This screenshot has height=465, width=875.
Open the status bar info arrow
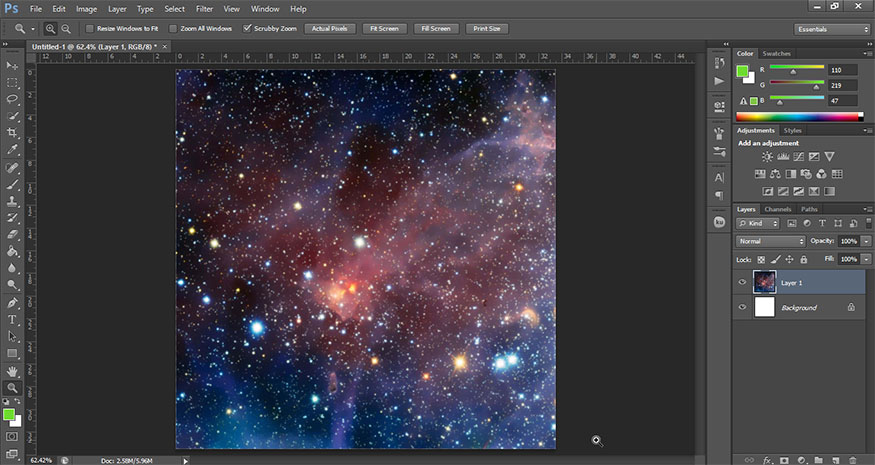185,461
